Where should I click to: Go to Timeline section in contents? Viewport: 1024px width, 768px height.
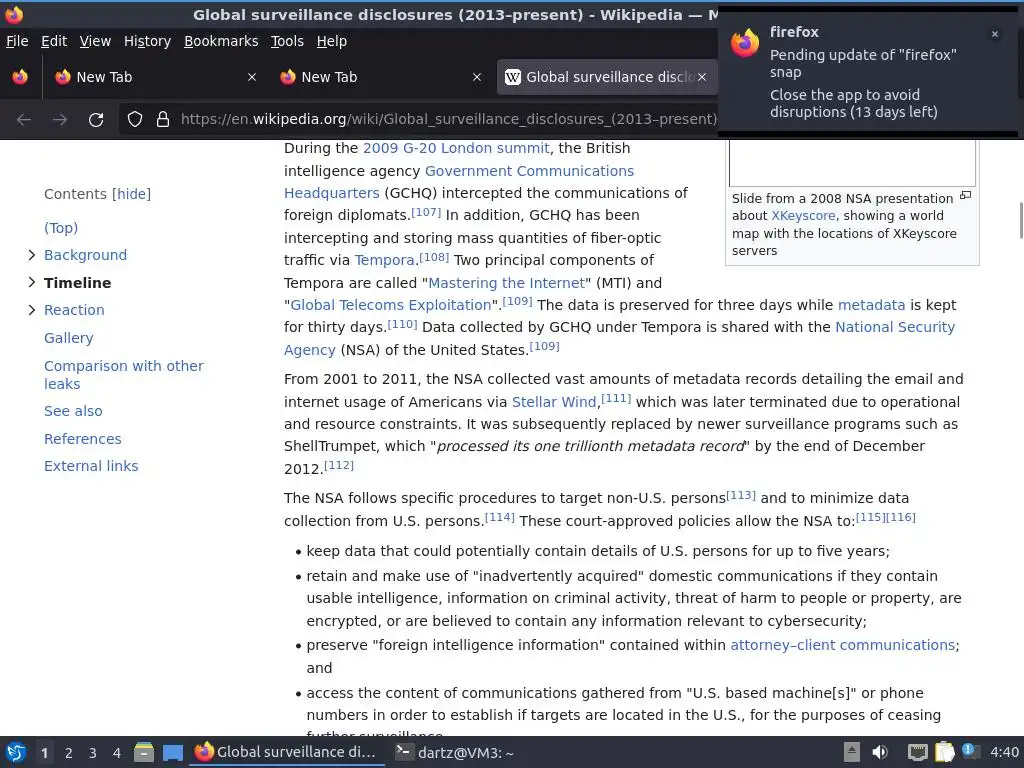(x=77, y=283)
